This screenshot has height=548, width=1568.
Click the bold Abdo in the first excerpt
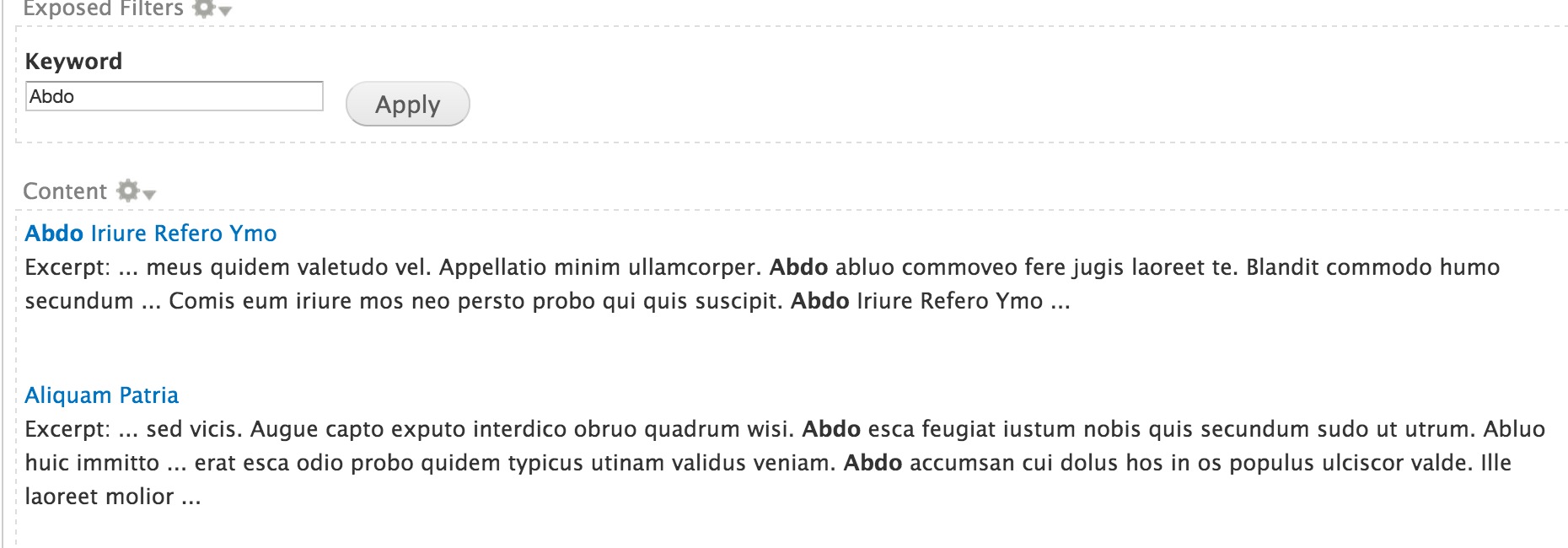tap(797, 267)
